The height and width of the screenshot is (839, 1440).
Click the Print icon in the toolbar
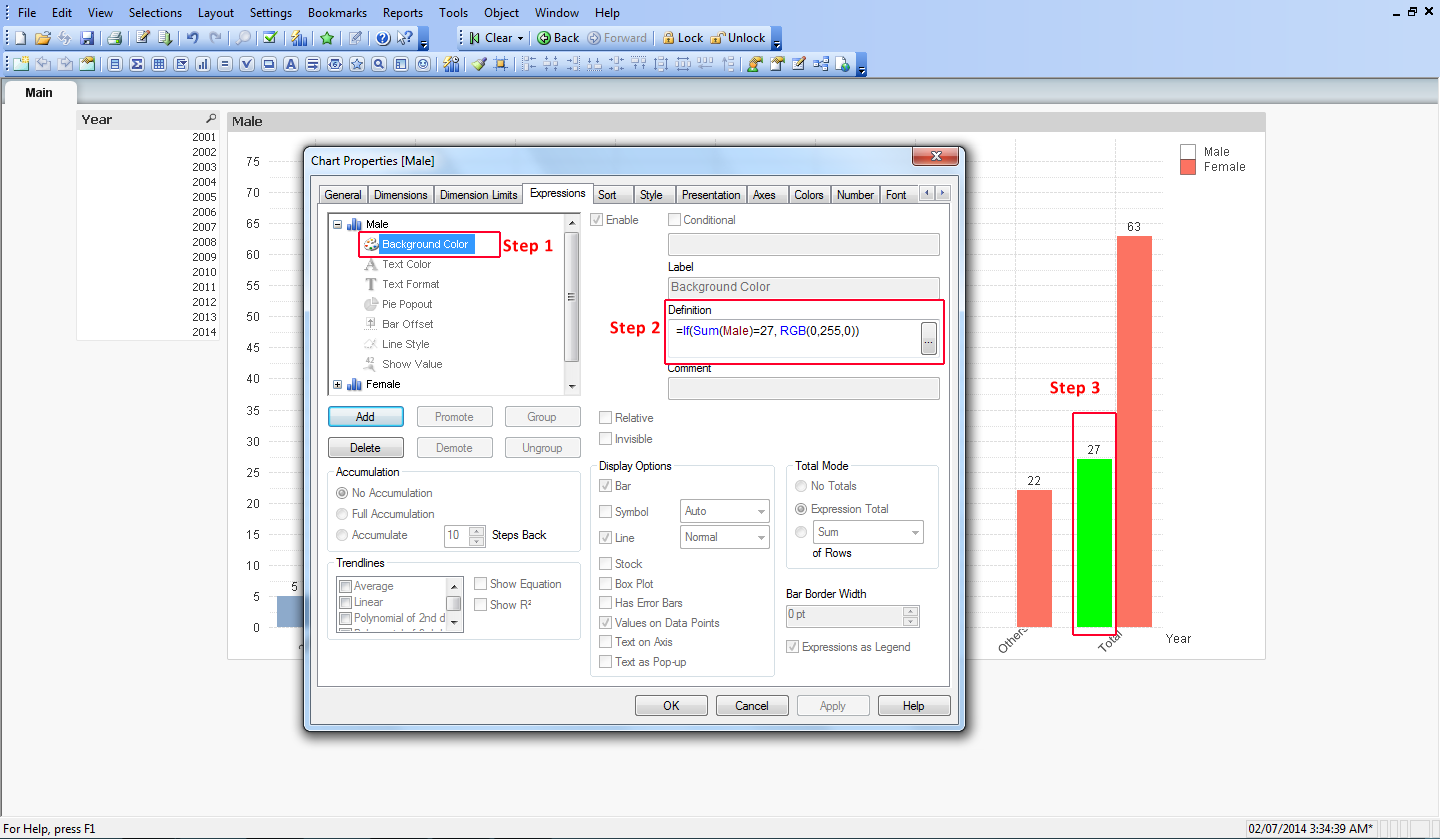114,38
